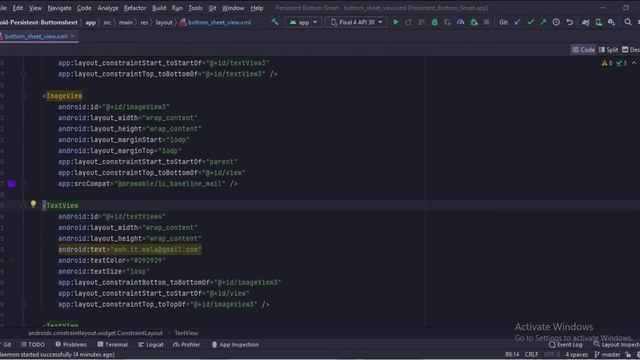640x360 pixels.
Task: Switch editor to Code view
Action: 583,50
